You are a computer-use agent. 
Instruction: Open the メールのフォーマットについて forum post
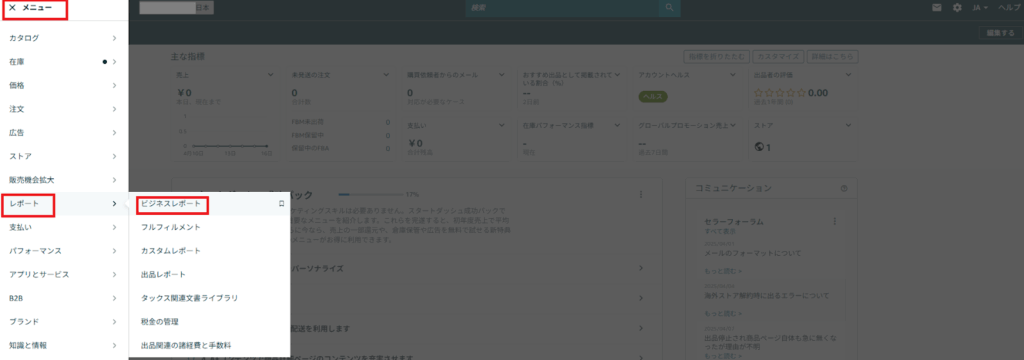pyautogui.click(x=752, y=253)
